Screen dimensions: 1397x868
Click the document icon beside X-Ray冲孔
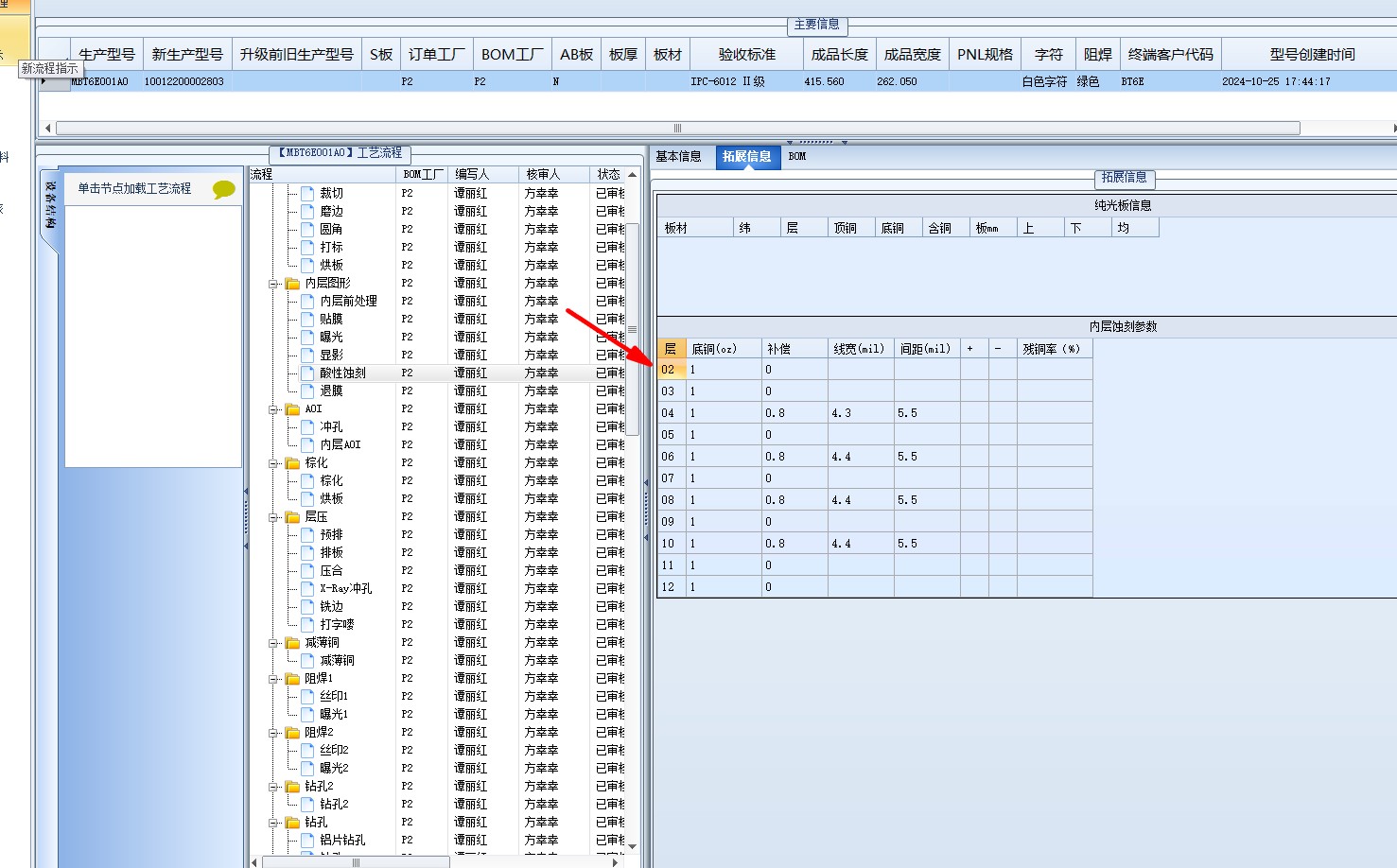(x=307, y=588)
